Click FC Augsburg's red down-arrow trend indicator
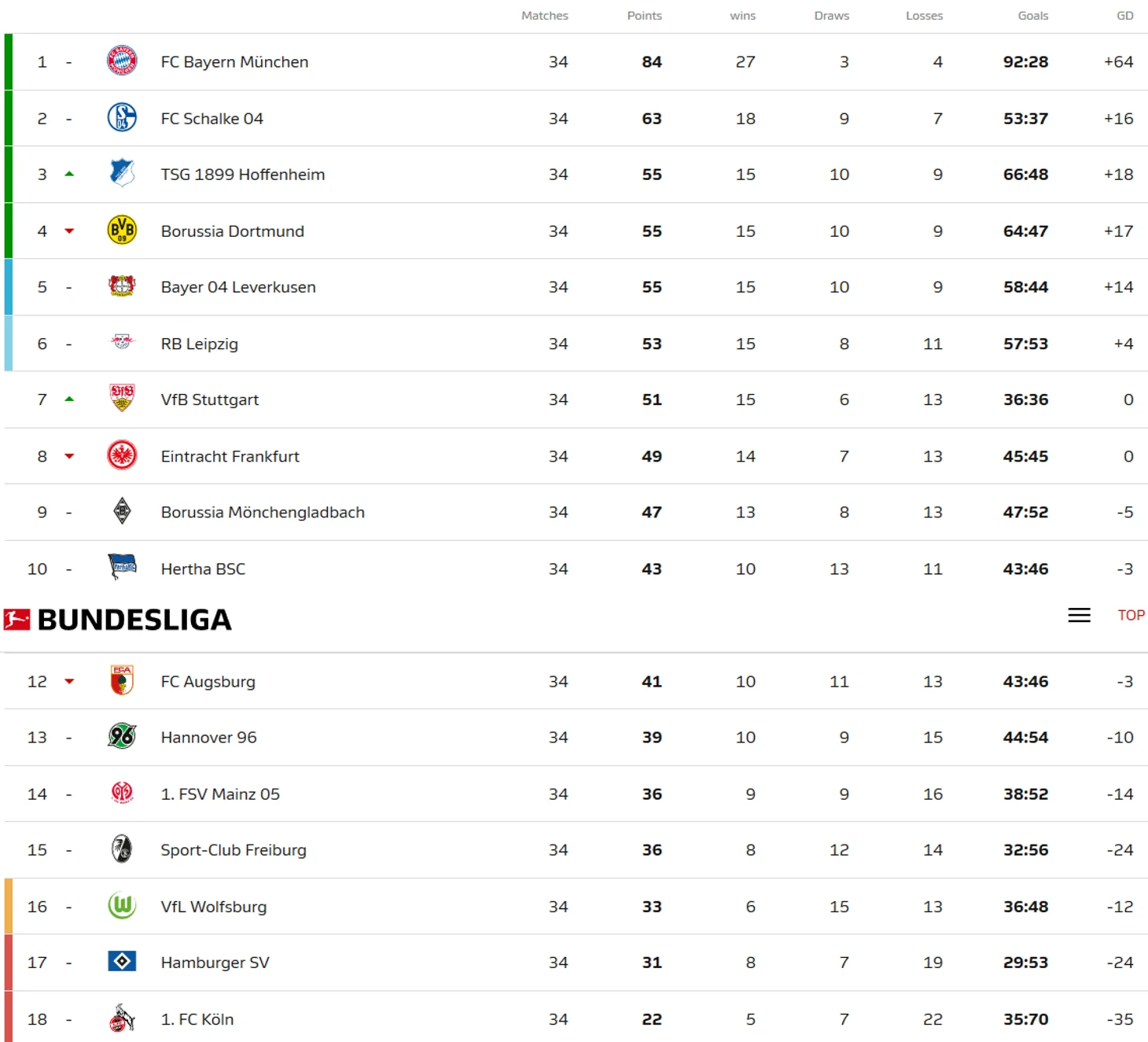 point(69,681)
